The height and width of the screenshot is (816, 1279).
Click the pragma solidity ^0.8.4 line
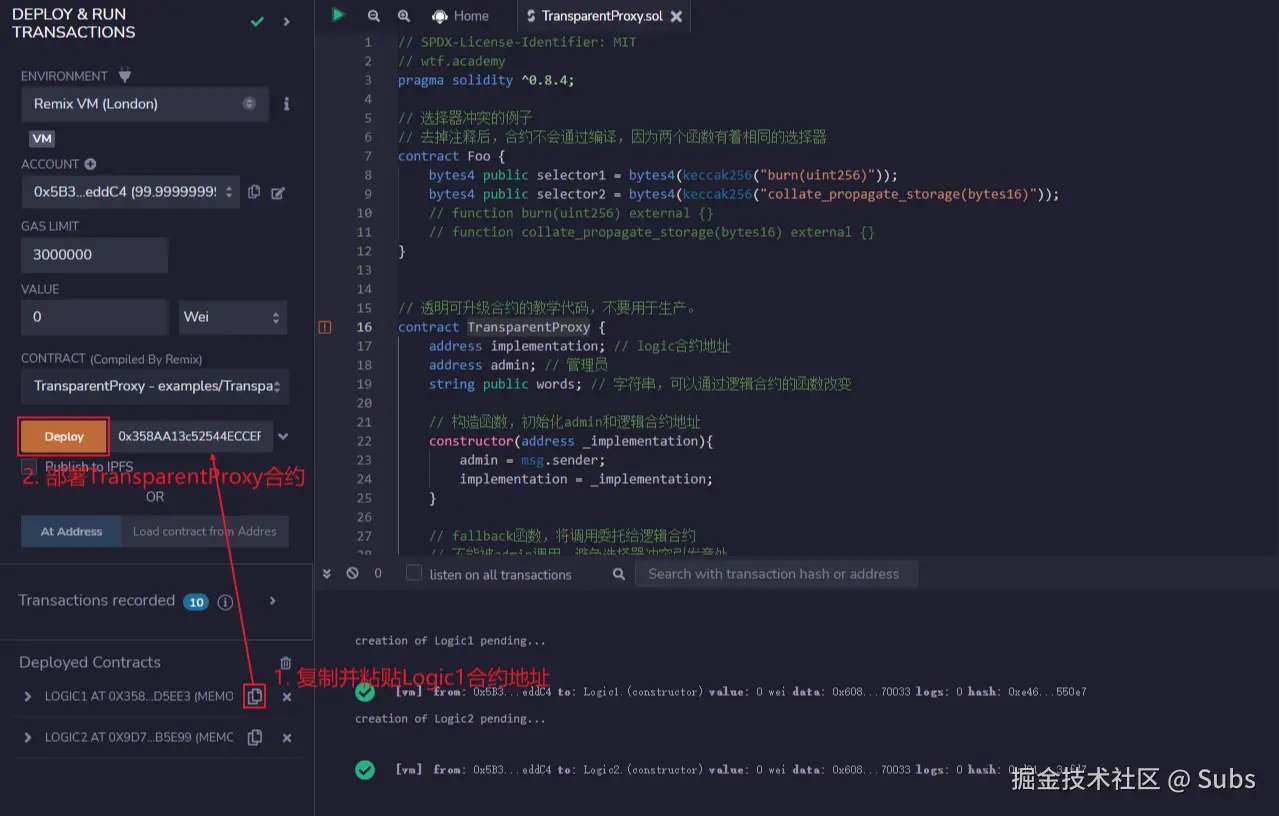pos(486,80)
